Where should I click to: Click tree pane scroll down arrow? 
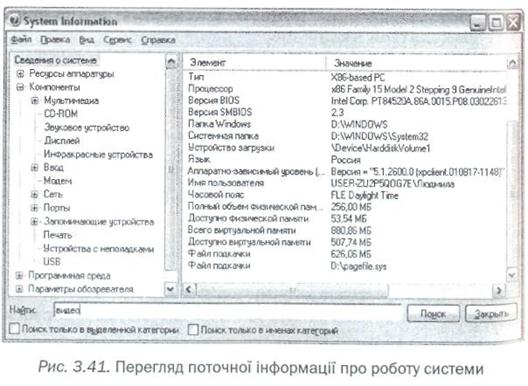pos(170,289)
